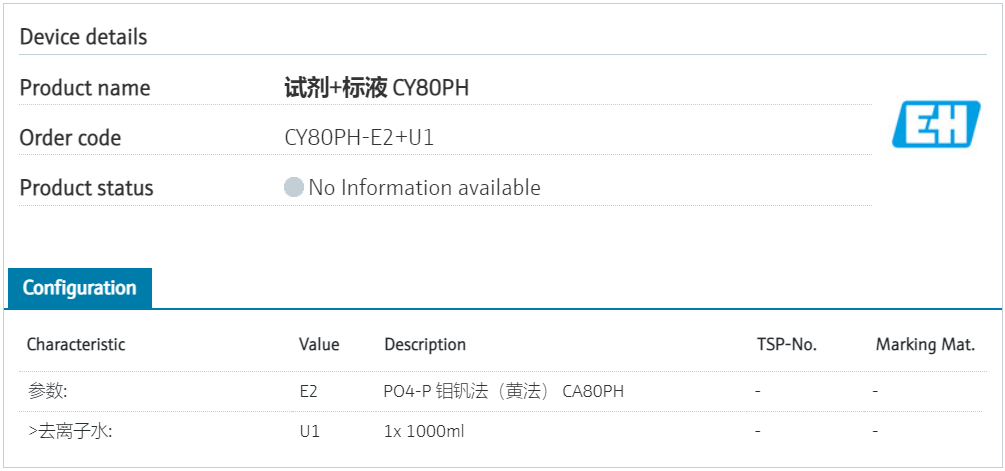Click the product name 试剂+标液 CY80PH
This screenshot has width=1005, height=471.
[x=376, y=88]
